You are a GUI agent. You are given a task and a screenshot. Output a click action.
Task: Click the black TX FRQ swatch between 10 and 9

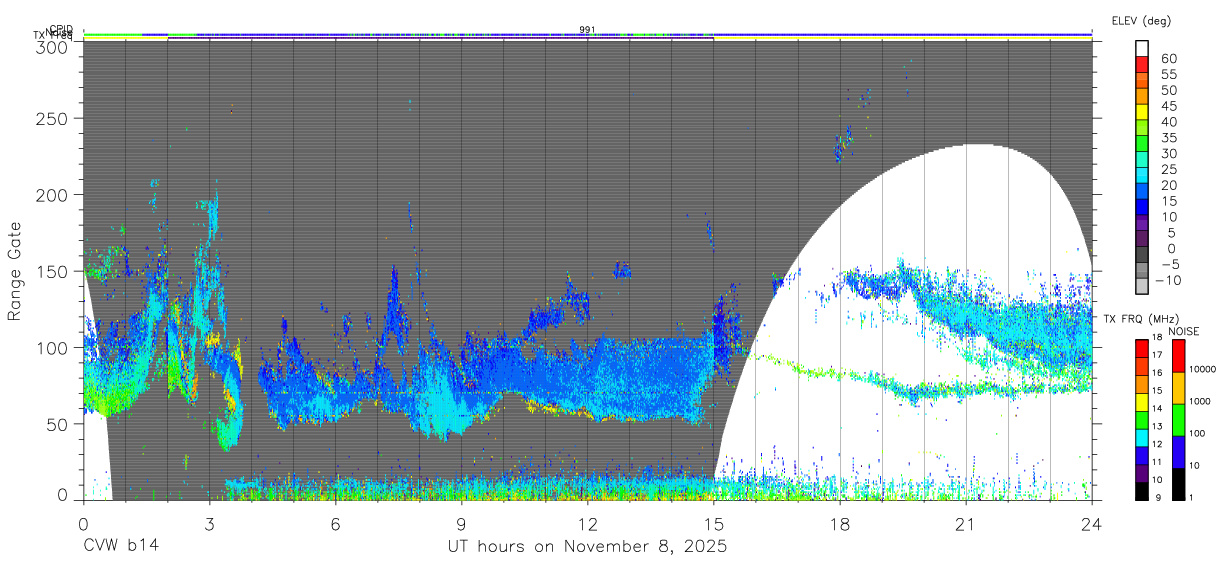click(1142, 490)
